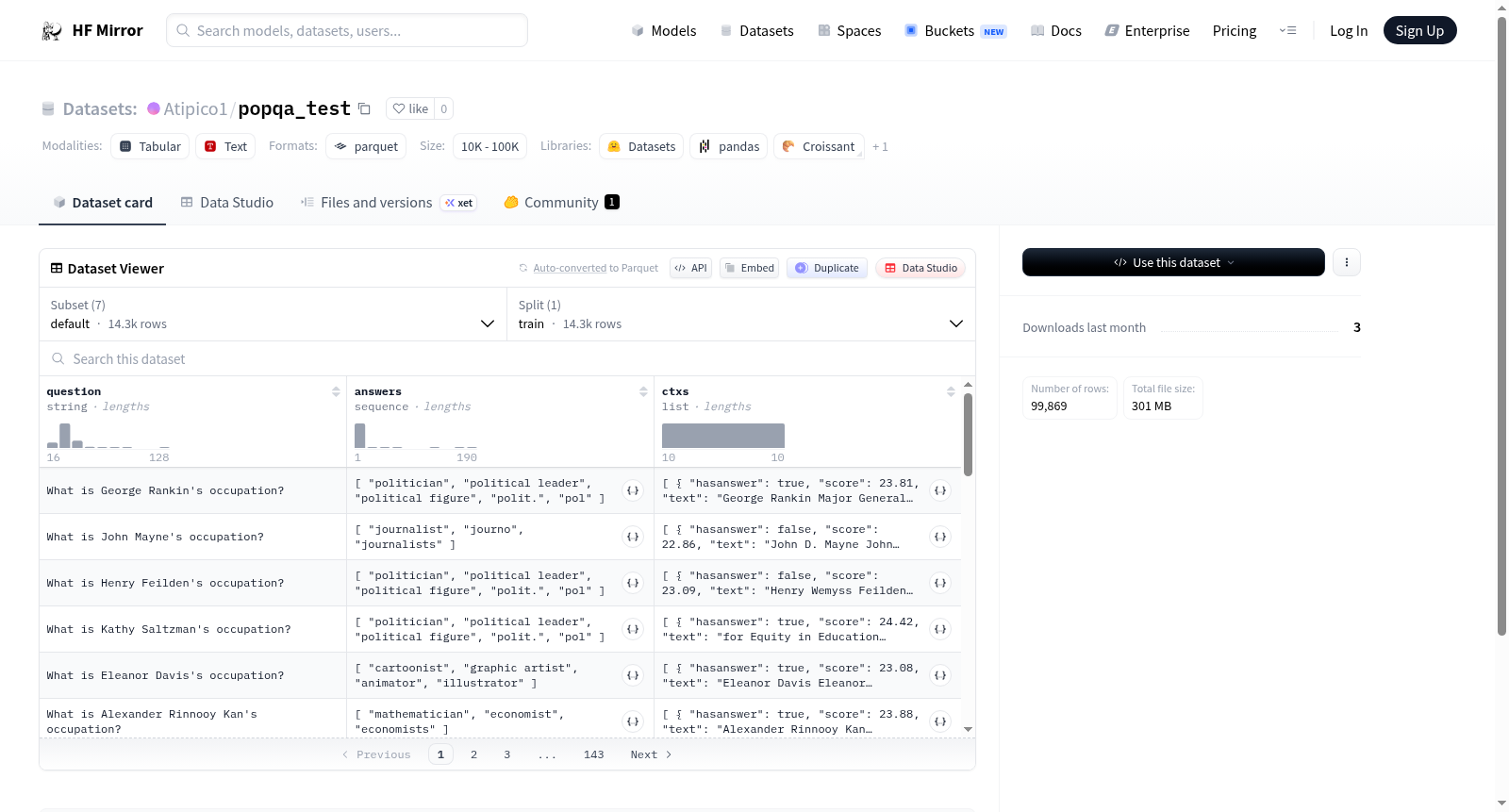
Task: Copy dataset name with the copy icon
Action: click(364, 108)
